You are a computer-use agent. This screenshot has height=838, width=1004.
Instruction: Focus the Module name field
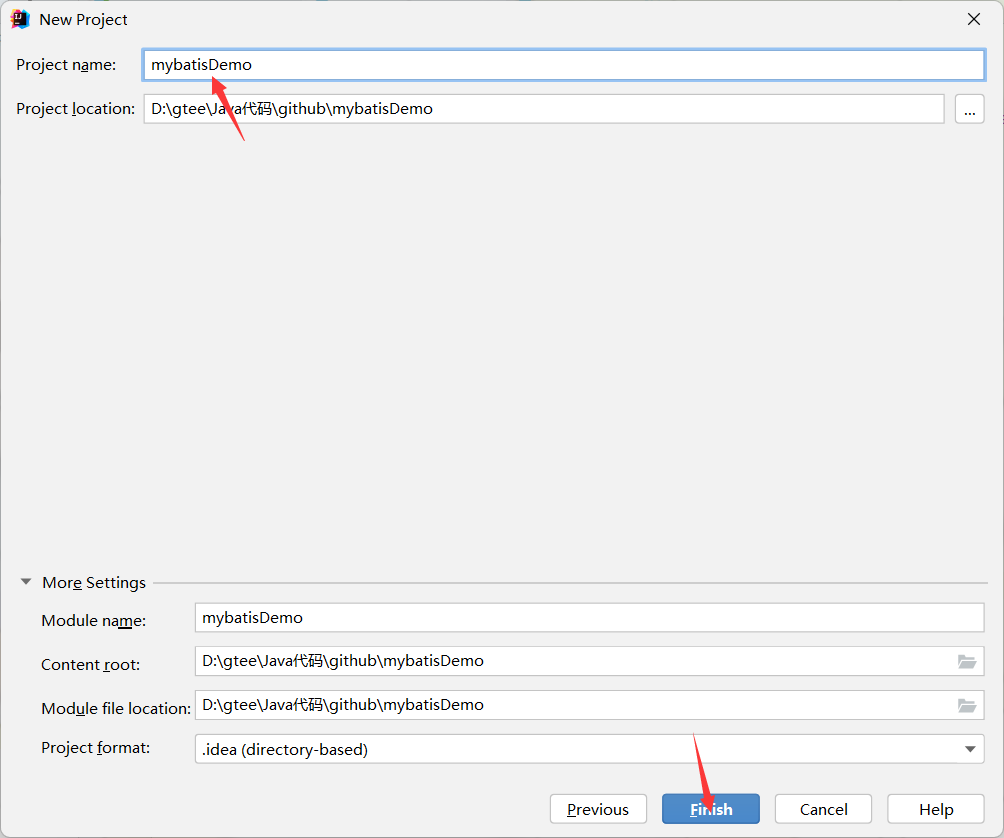coord(589,618)
